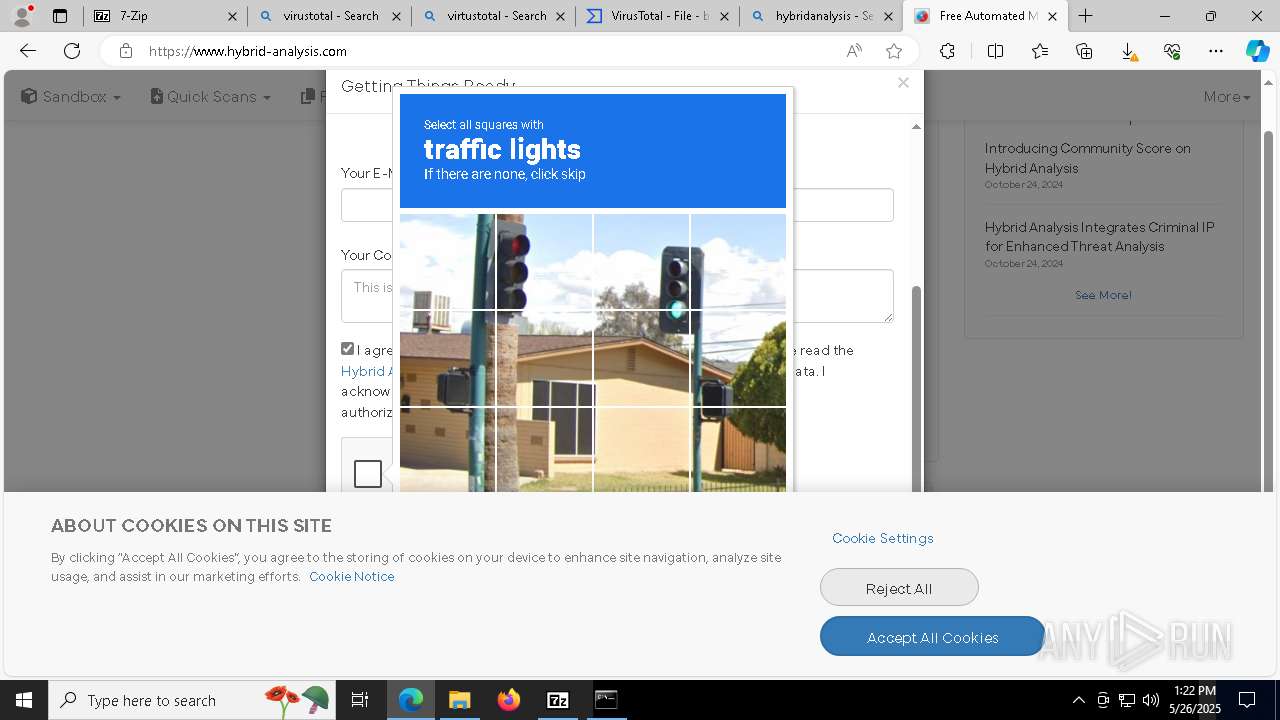Open Downloads icon with warning

pyautogui.click(x=1128, y=51)
